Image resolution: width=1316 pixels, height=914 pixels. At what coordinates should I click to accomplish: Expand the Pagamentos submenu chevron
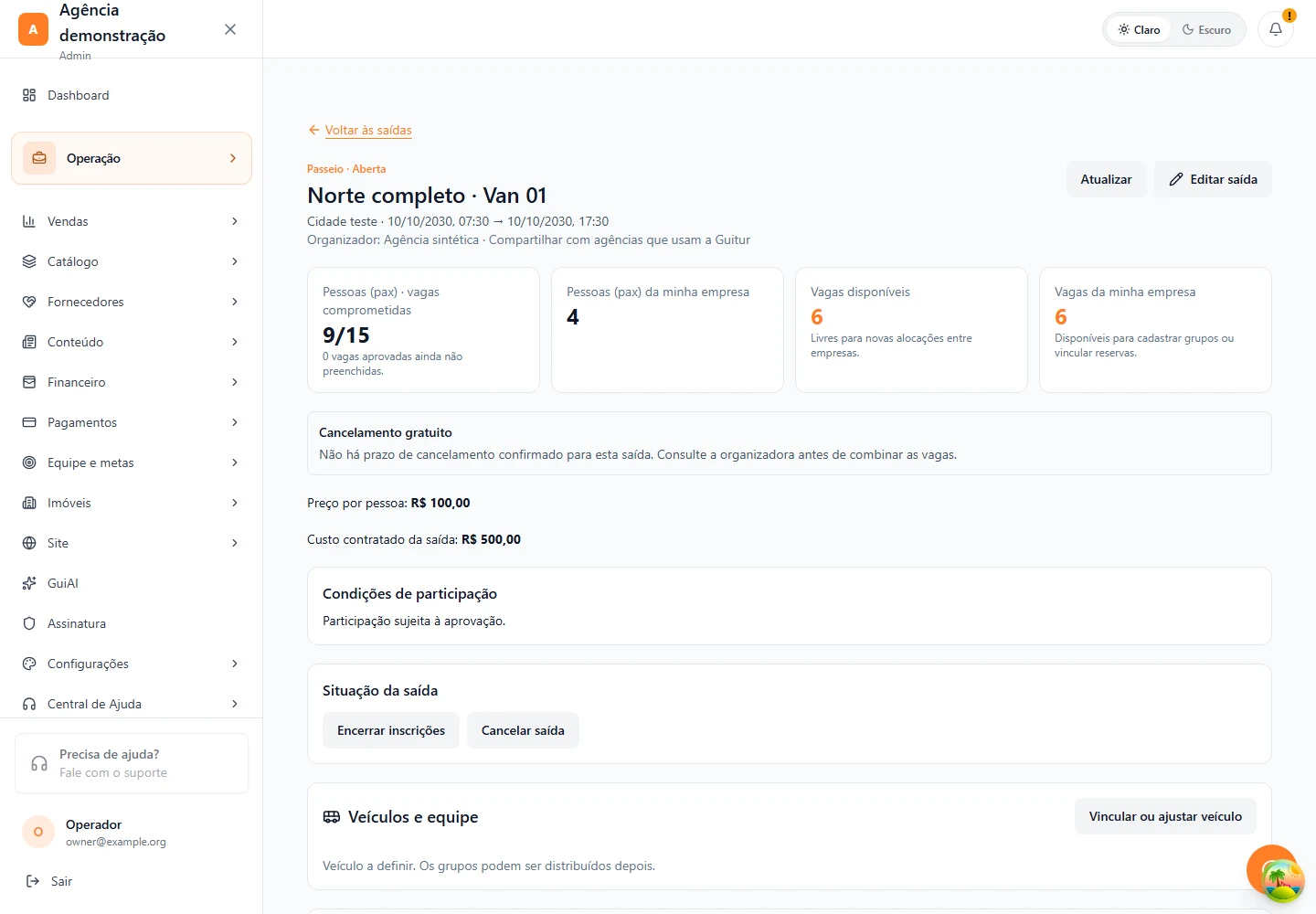235,422
